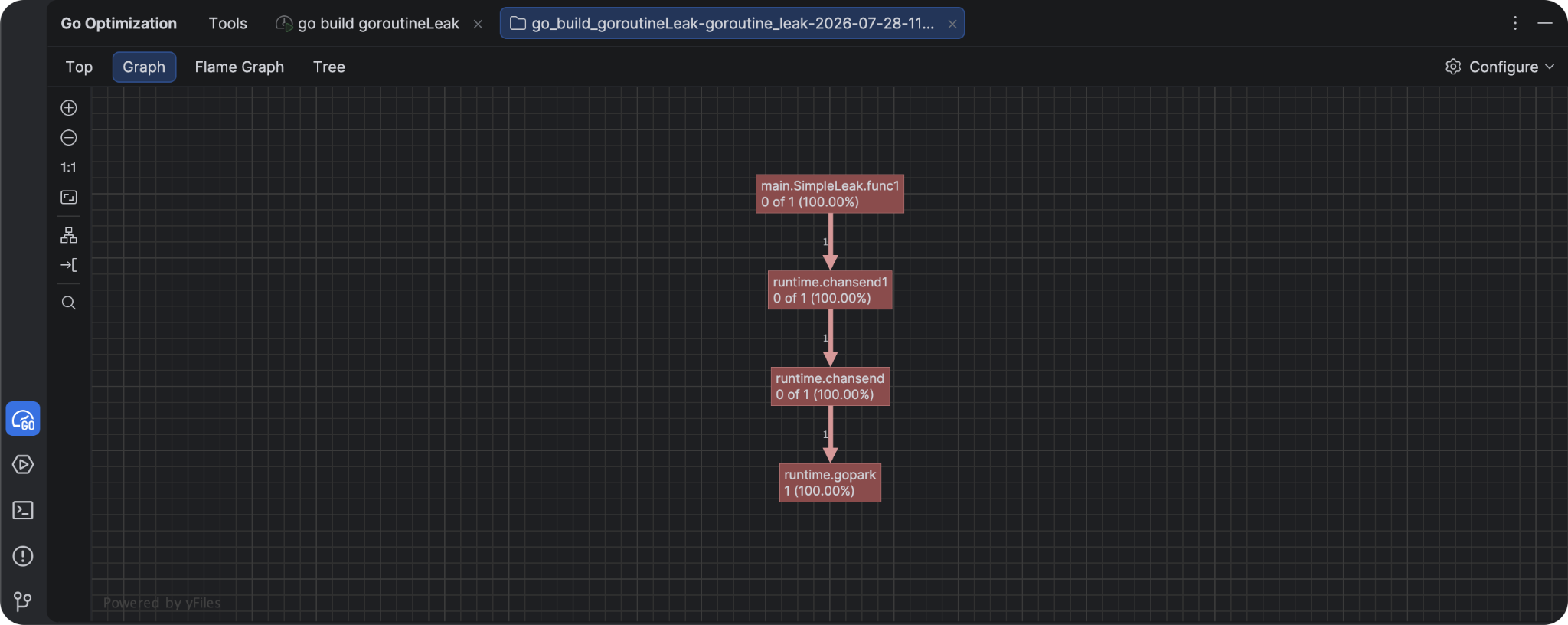Open the Tree view tab

pos(329,67)
